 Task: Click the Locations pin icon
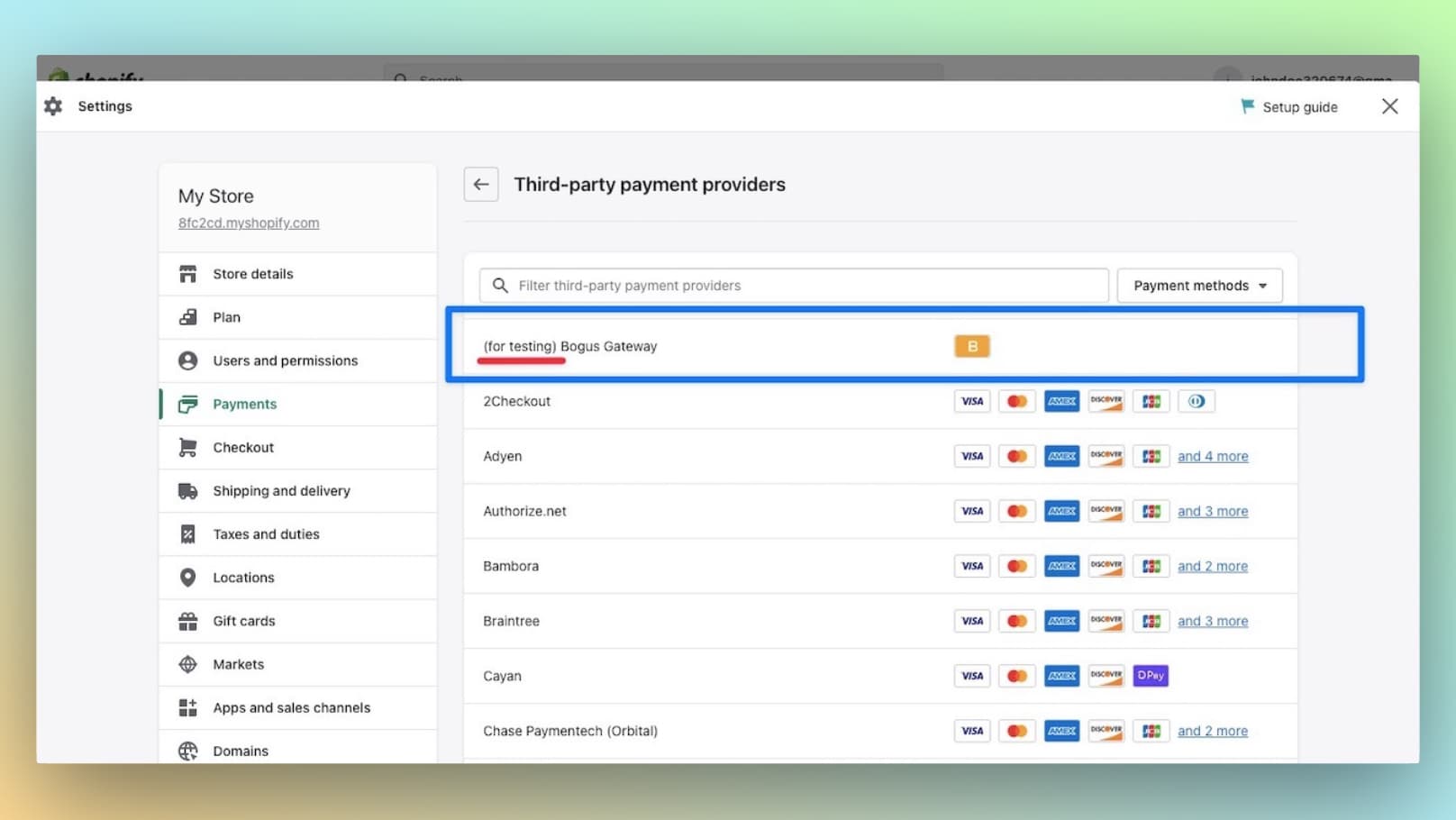tap(187, 578)
